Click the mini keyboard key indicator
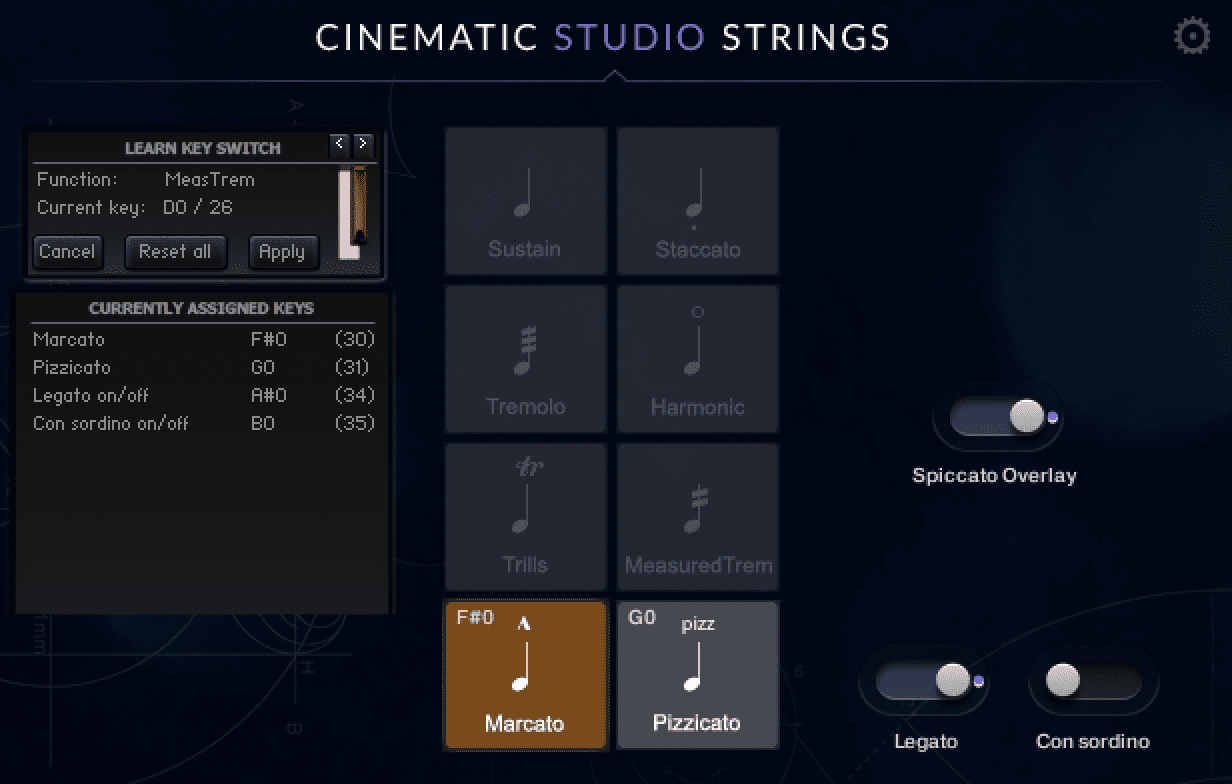This screenshot has width=1232, height=784. click(x=350, y=214)
